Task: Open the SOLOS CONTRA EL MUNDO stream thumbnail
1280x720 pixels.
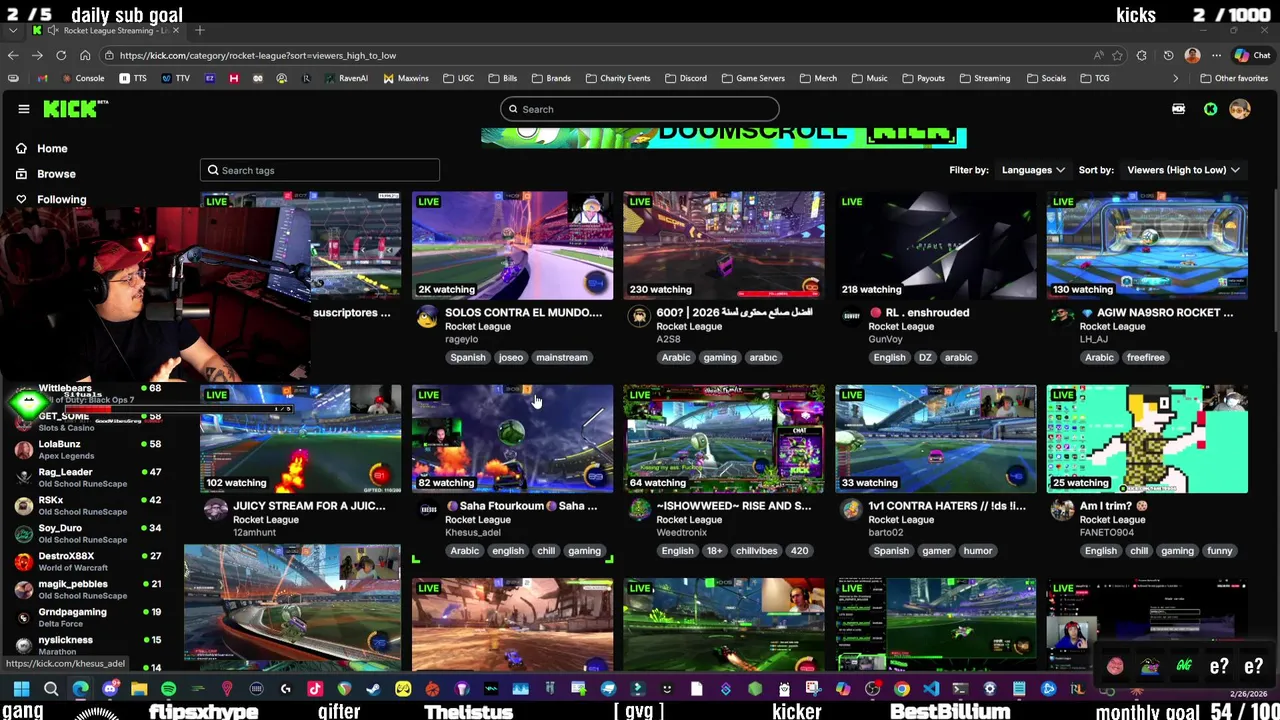Action: click(512, 245)
